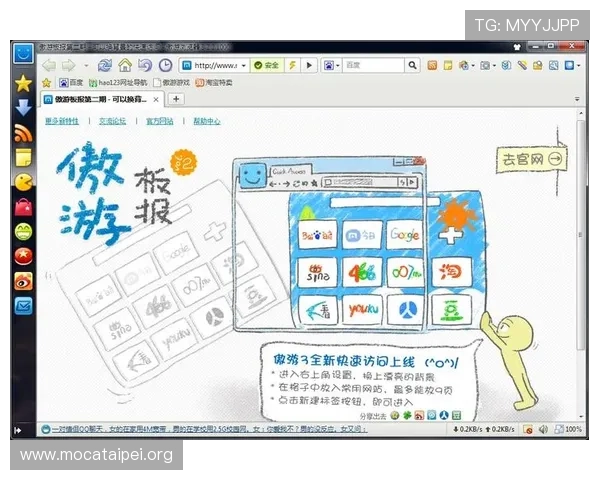
Task: Click the scrolling news headline in status bar
Action: click(209, 430)
